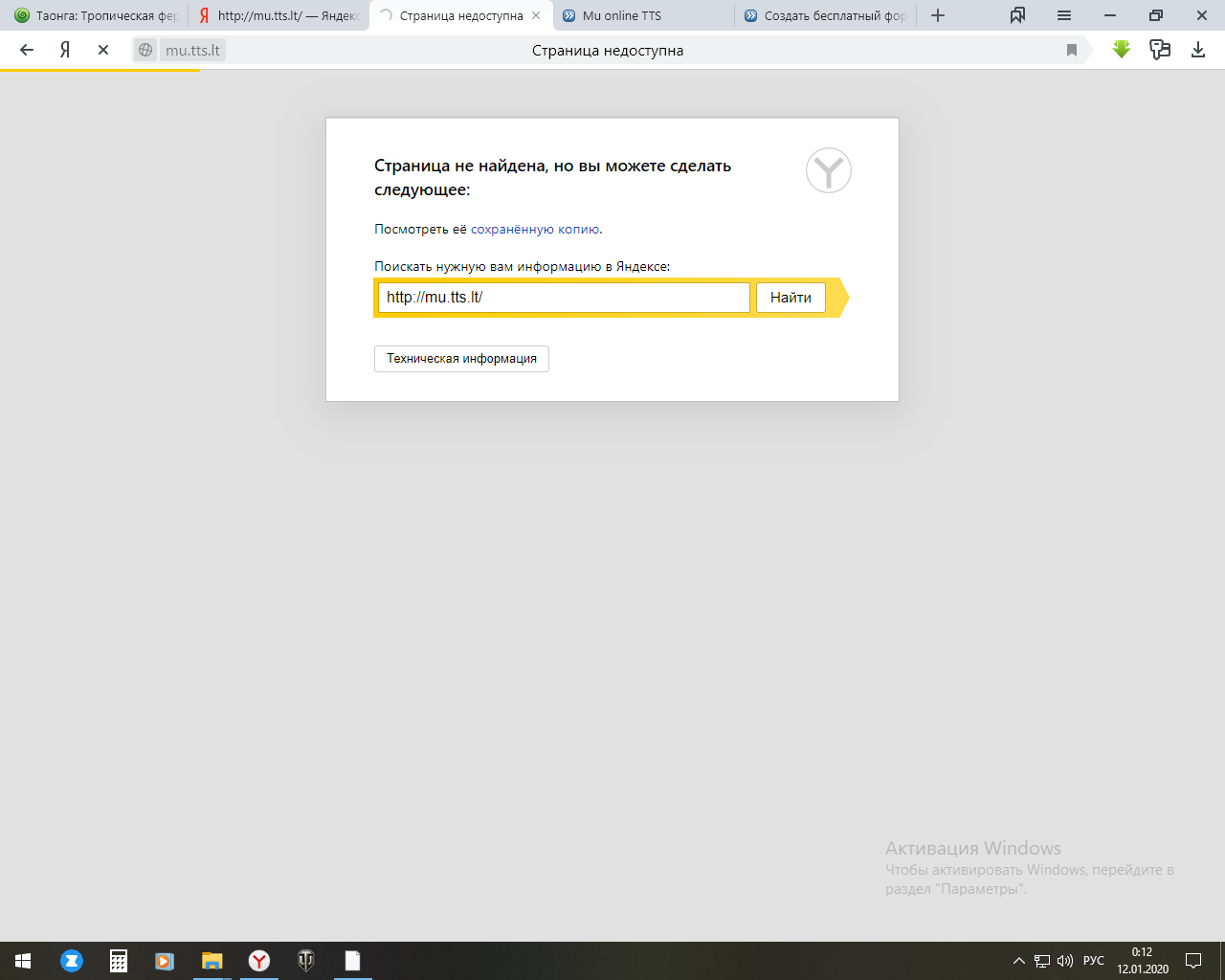Viewport: 1225px width, 980px height.
Task: Click the Найти search button
Action: [791, 298]
